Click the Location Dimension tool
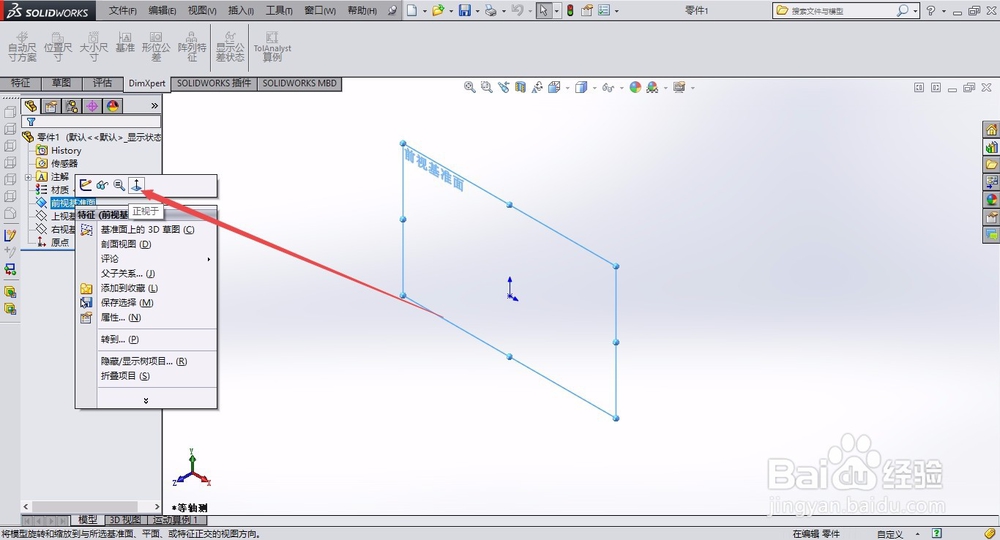This screenshot has width=1000, height=540. click(58, 47)
